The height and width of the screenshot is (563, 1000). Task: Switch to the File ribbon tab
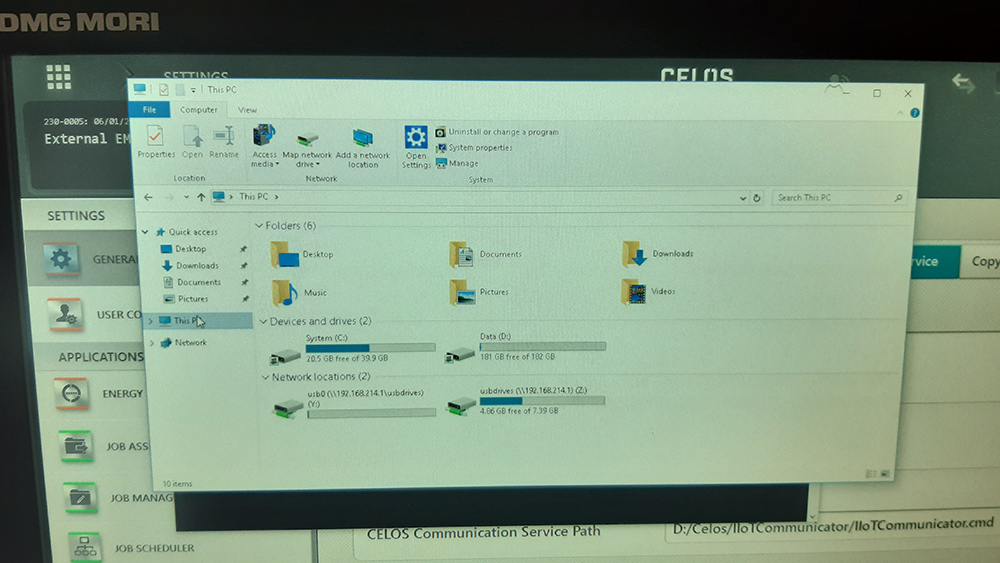[x=149, y=110]
